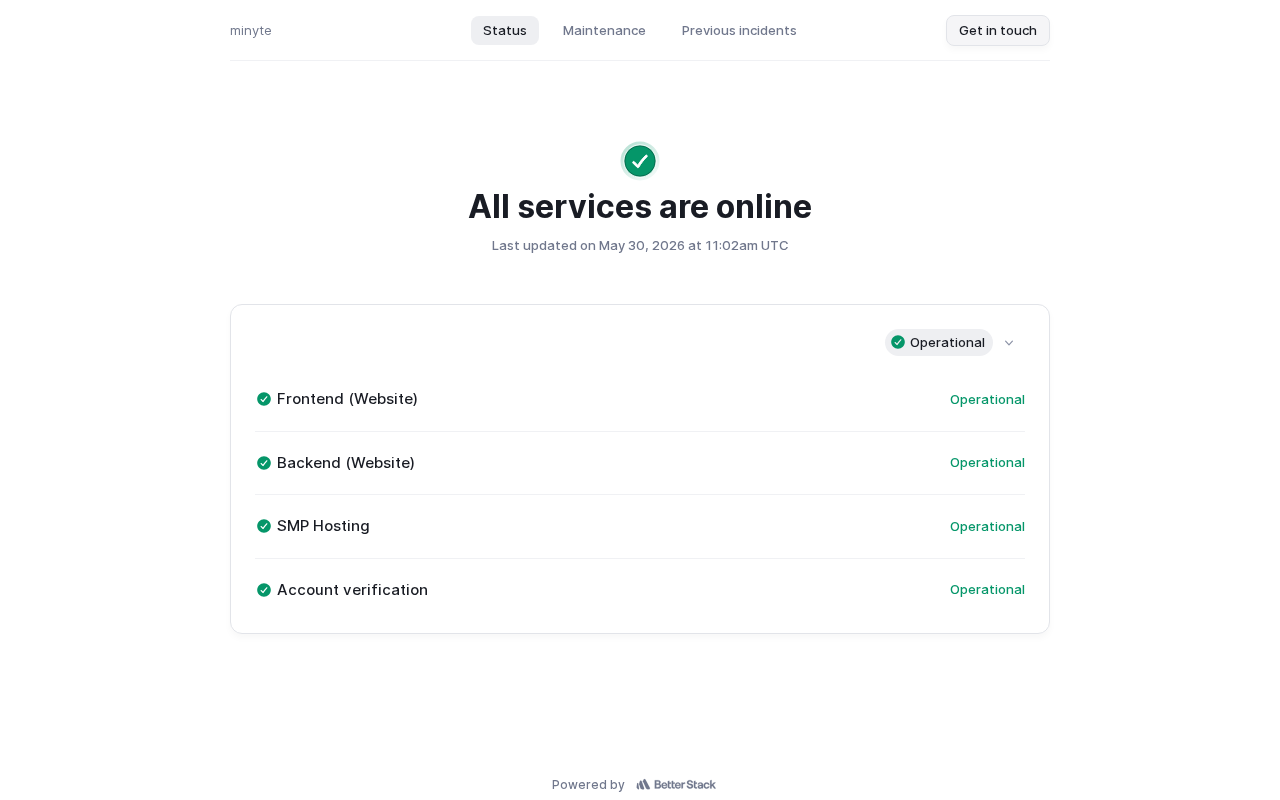This screenshot has height=800, width=1280.
Task: Click the SMP Hosting service name
Action: tap(323, 526)
